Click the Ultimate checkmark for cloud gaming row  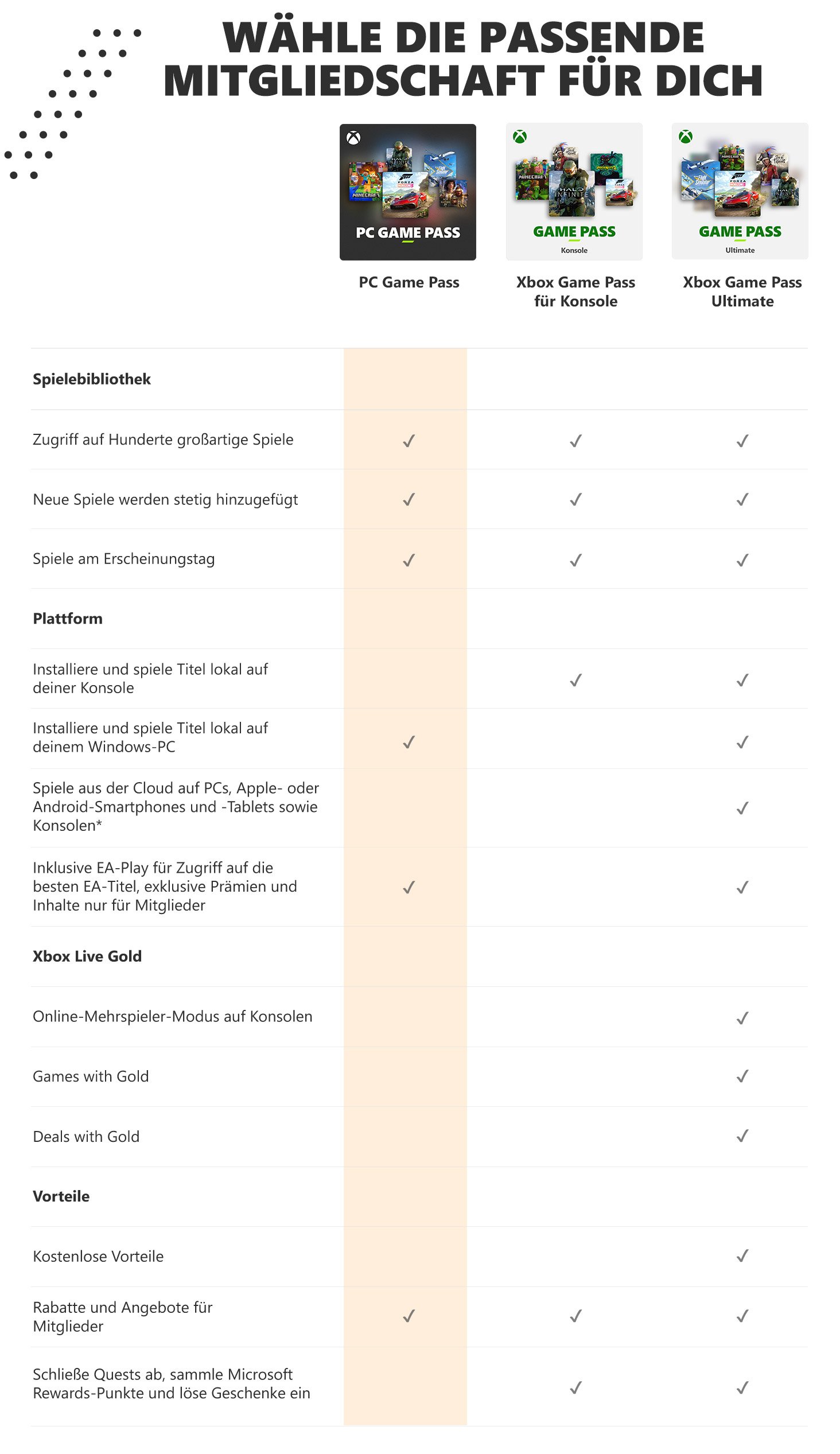pyautogui.click(x=742, y=808)
